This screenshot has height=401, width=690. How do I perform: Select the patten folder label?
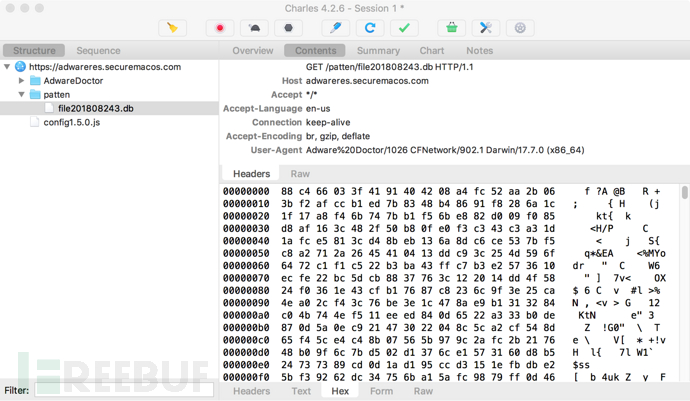[x=56, y=95]
